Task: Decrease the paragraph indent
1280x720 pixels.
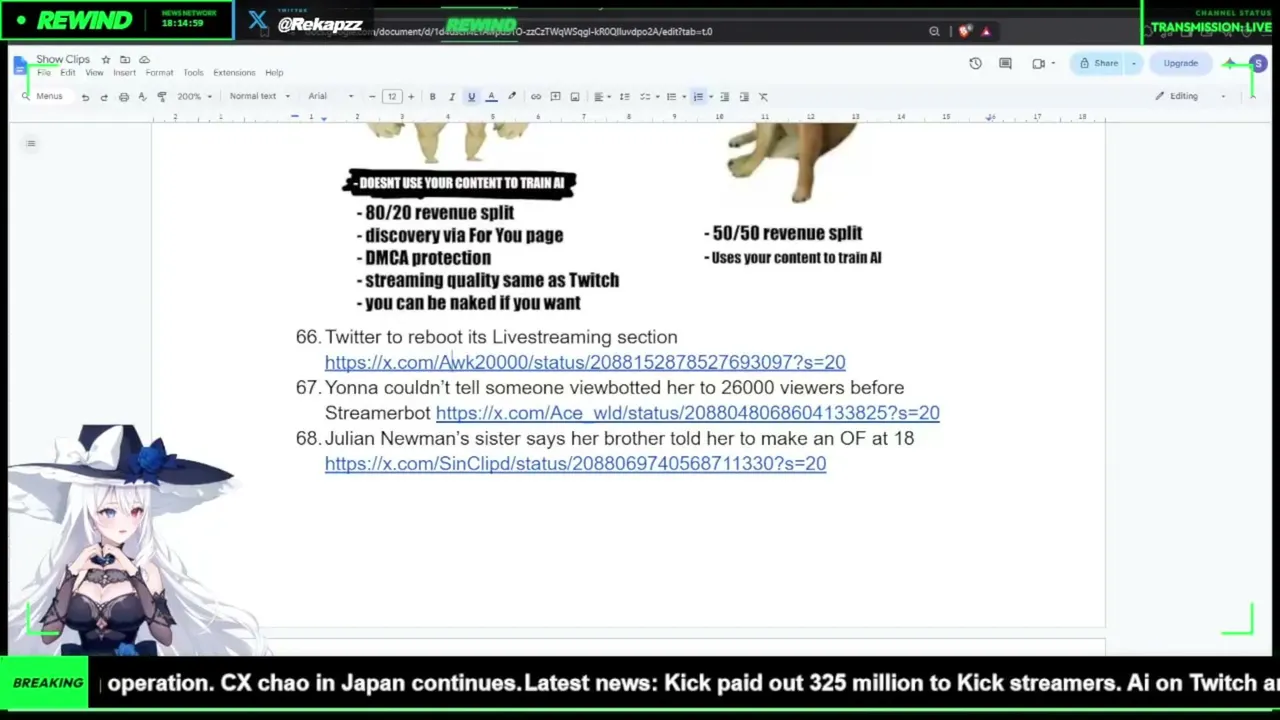Action: (x=725, y=97)
